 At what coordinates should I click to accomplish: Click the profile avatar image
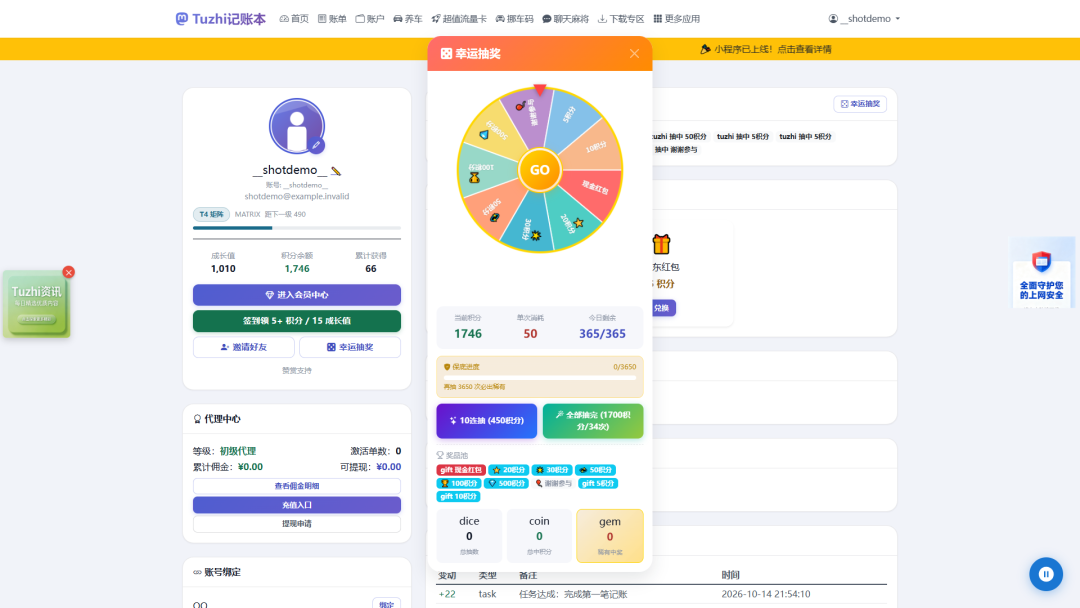click(x=297, y=126)
